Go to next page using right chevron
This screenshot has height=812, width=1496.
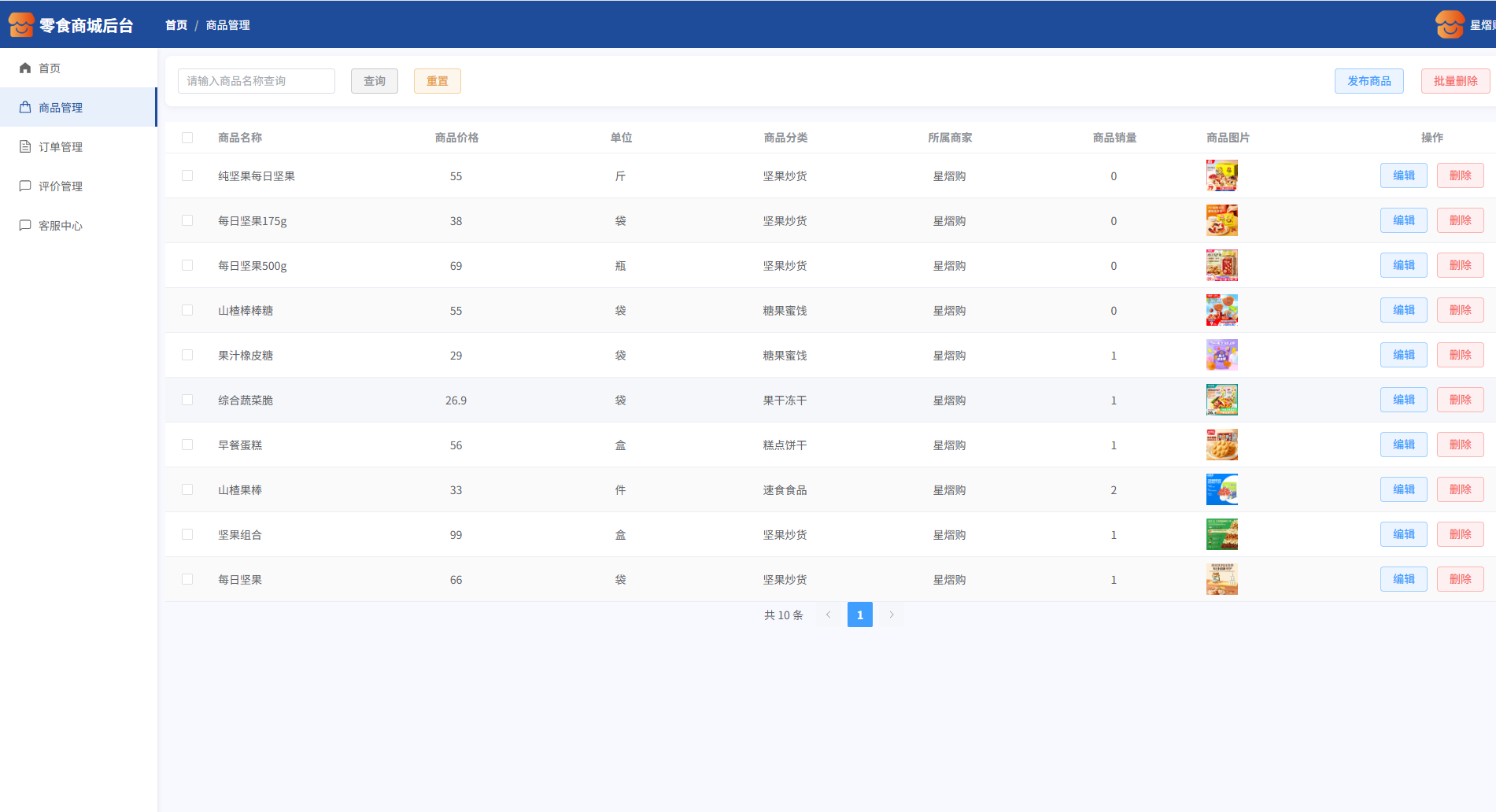[x=892, y=615]
